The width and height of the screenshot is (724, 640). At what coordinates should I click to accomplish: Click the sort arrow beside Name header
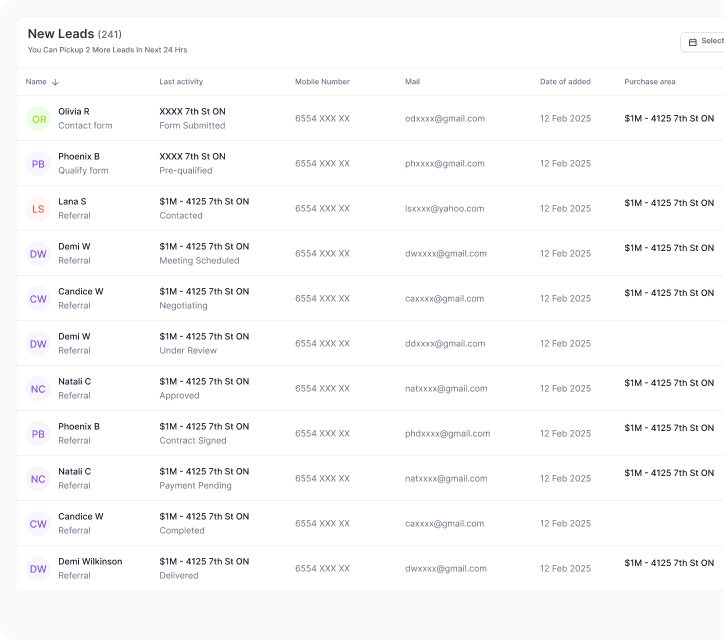(55, 82)
